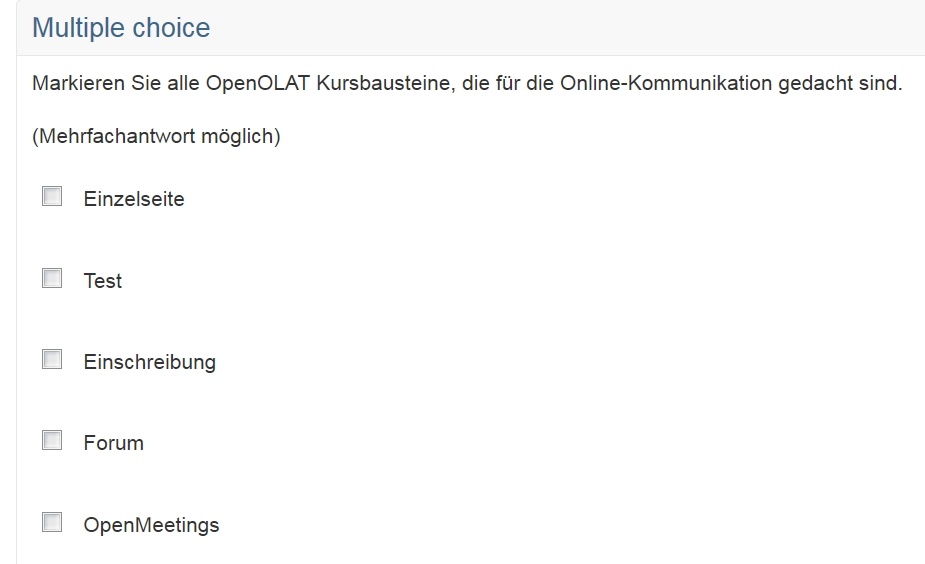Screen dimensions: 925x564
Task: Mark the OpenMeetings checkbox
Action: 52,523
